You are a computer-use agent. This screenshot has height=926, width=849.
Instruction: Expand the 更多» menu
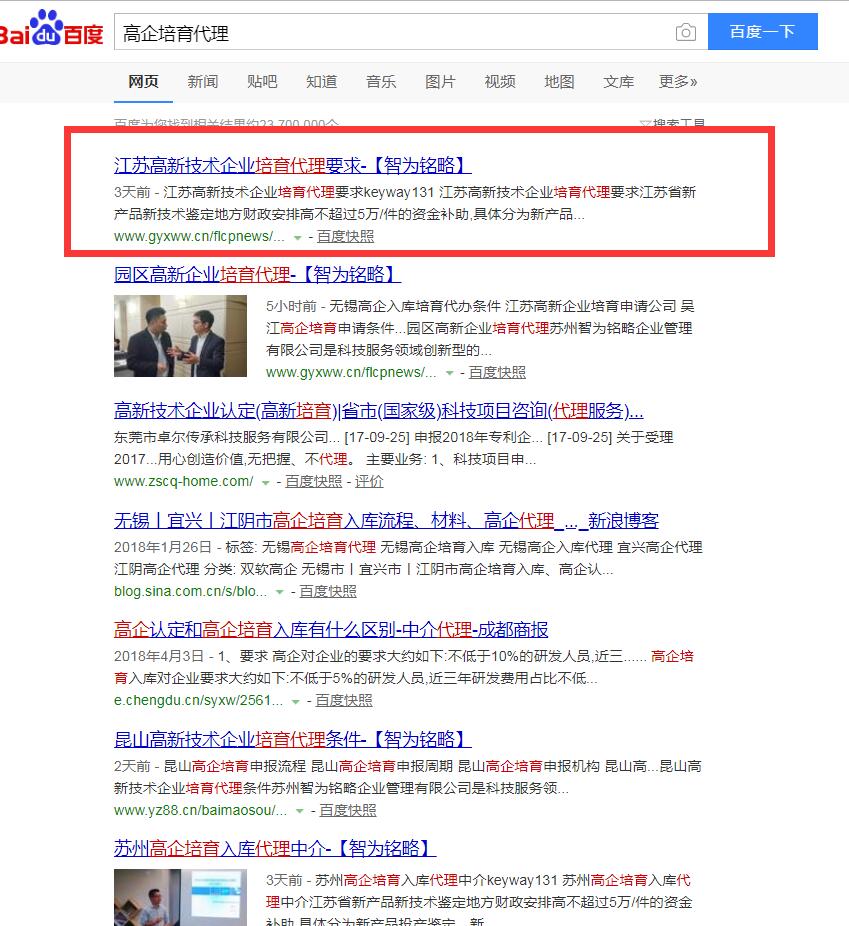pyautogui.click(x=678, y=82)
